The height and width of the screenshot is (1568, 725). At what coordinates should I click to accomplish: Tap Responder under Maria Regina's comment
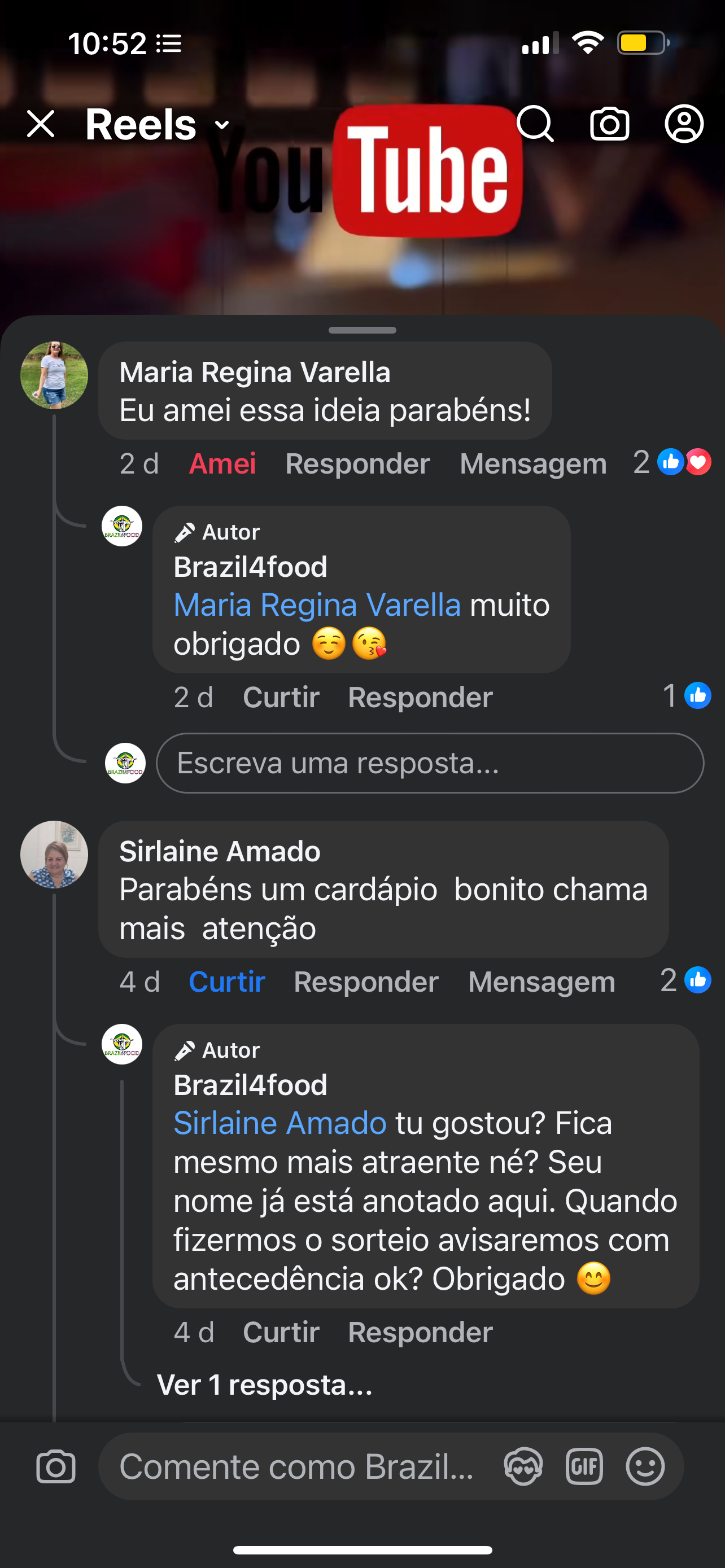[x=357, y=464]
